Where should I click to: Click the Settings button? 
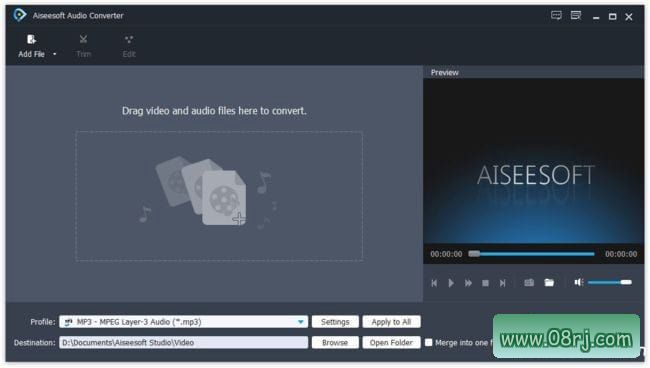335,322
